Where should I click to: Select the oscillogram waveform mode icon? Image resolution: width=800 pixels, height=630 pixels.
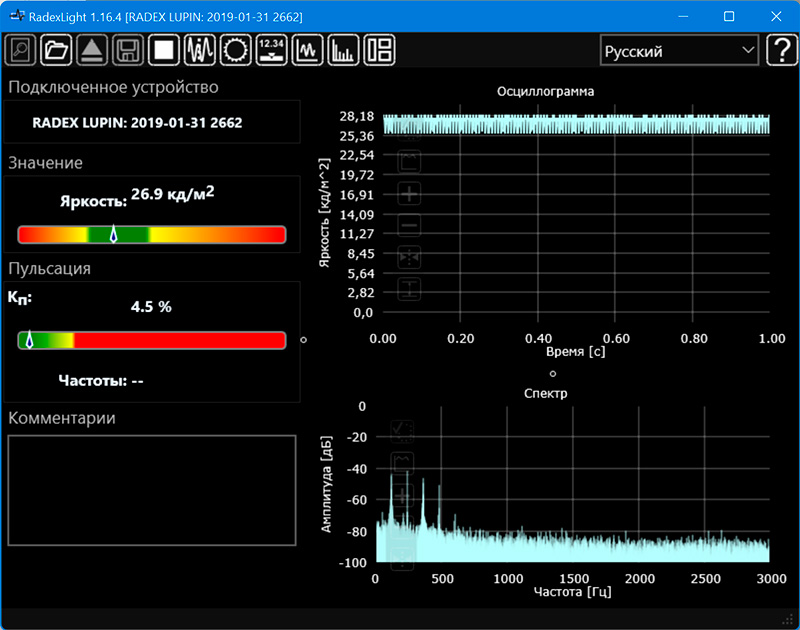200,50
